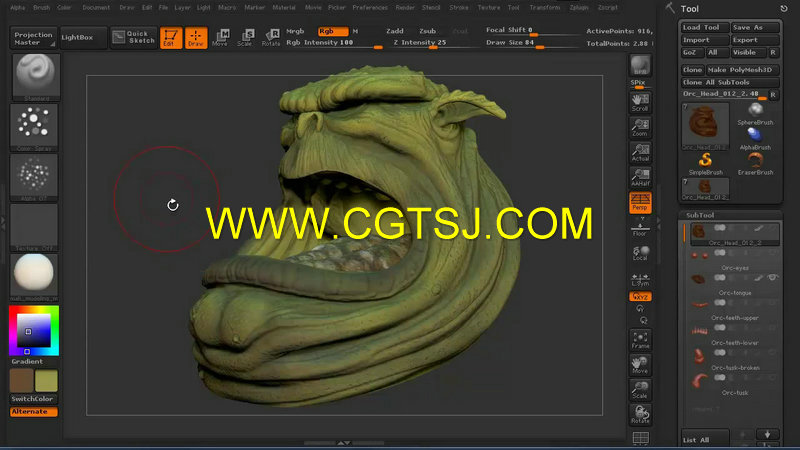Toggle Zadd sculpt mode
800x450 pixels.
click(394, 31)
